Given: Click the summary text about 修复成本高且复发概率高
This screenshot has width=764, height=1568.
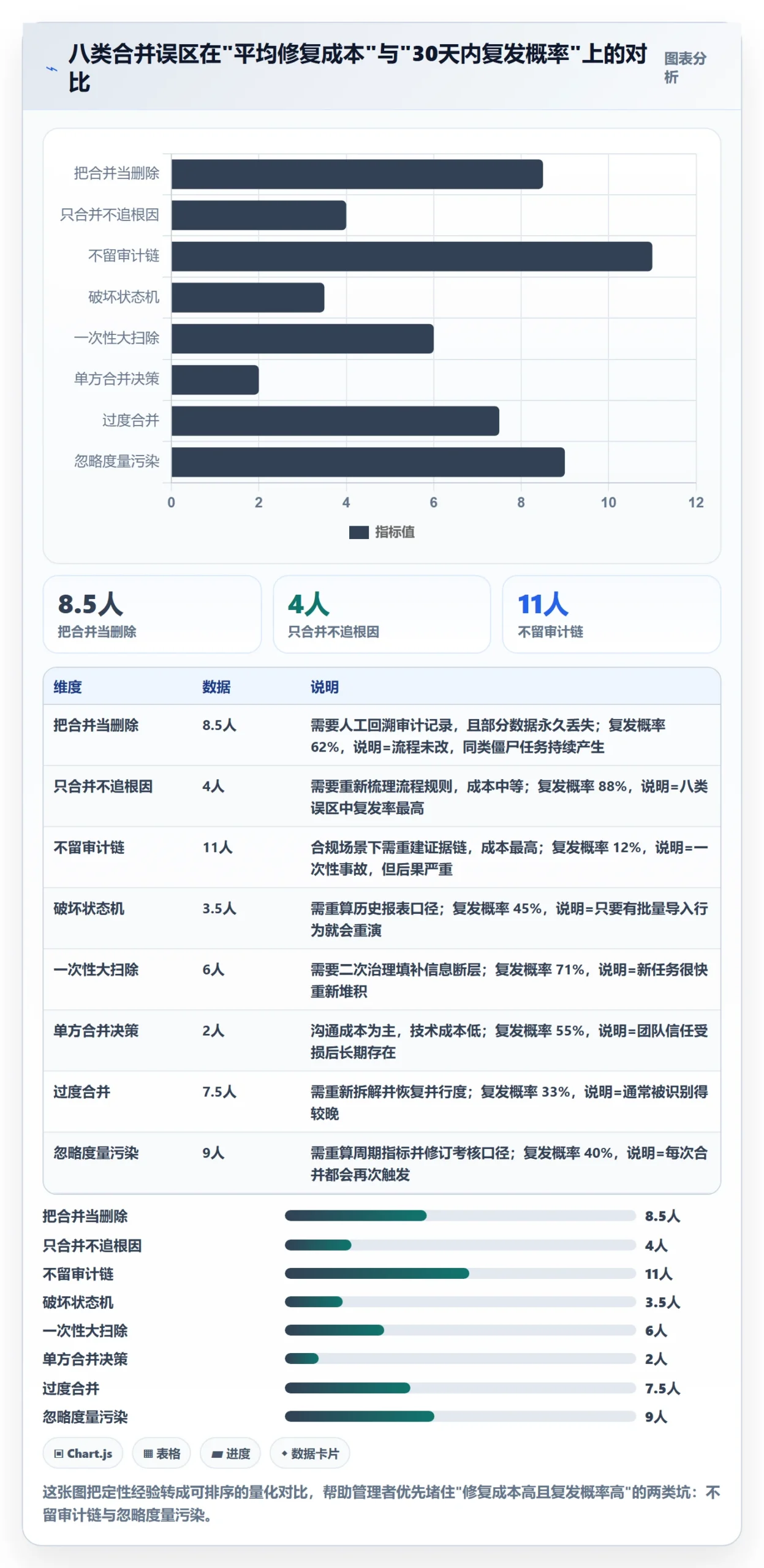Looking at the screenshot, I should click(381, 1503).
